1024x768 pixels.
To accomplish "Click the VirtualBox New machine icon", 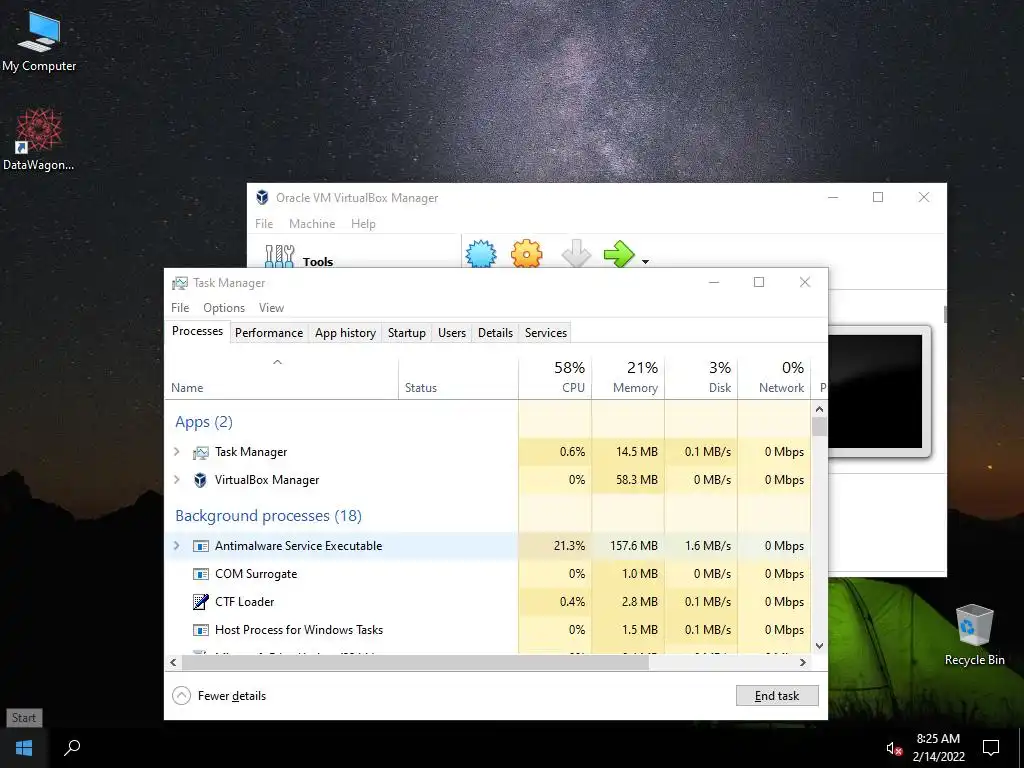I will point(481,254).
